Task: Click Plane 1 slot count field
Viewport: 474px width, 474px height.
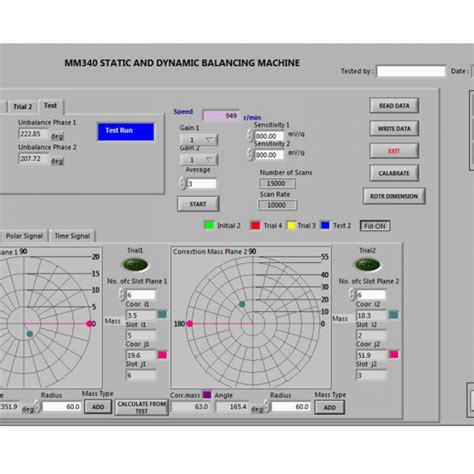Action: (x=141, y=295)
